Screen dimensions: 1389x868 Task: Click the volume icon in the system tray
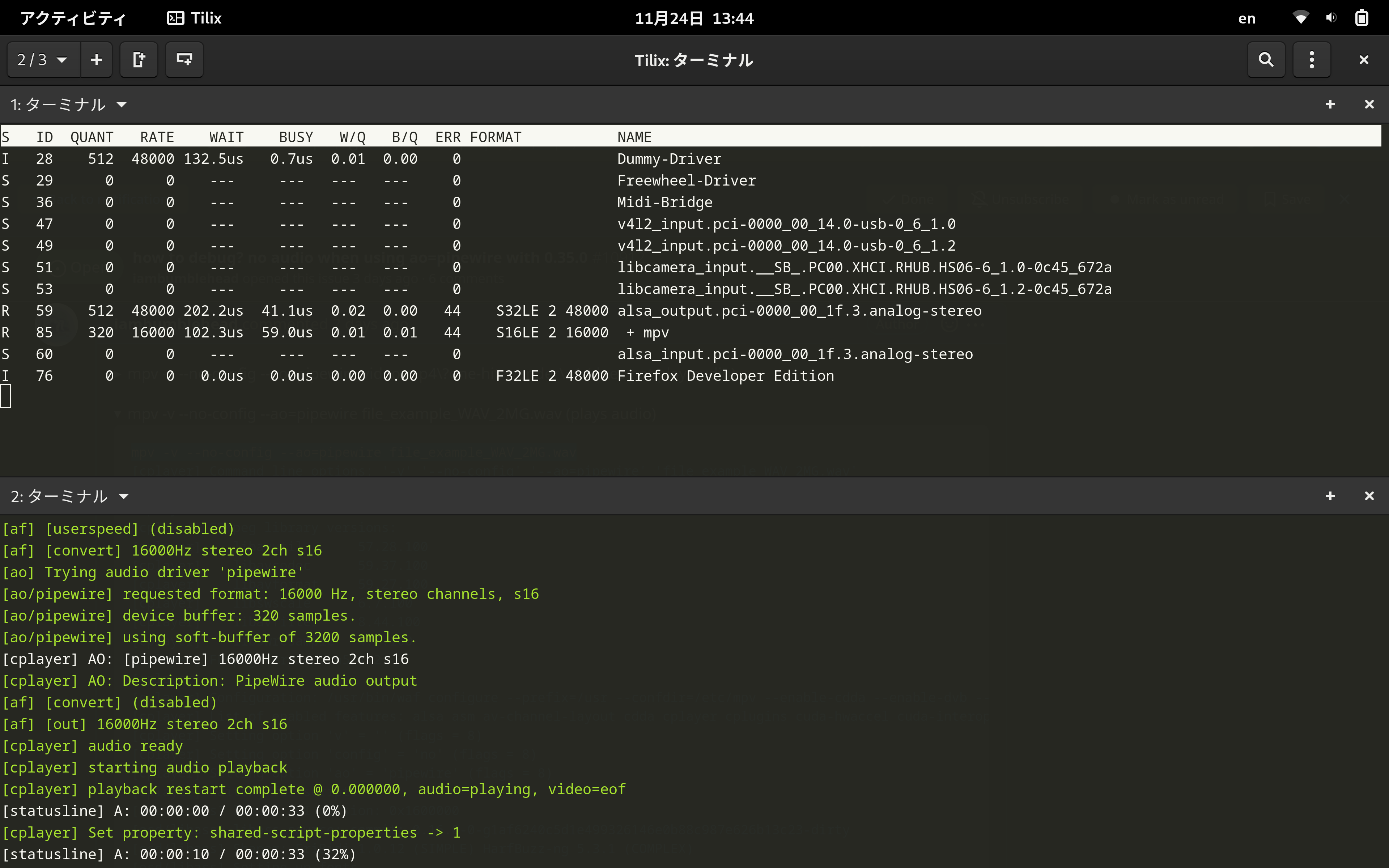coord(1331,18)
